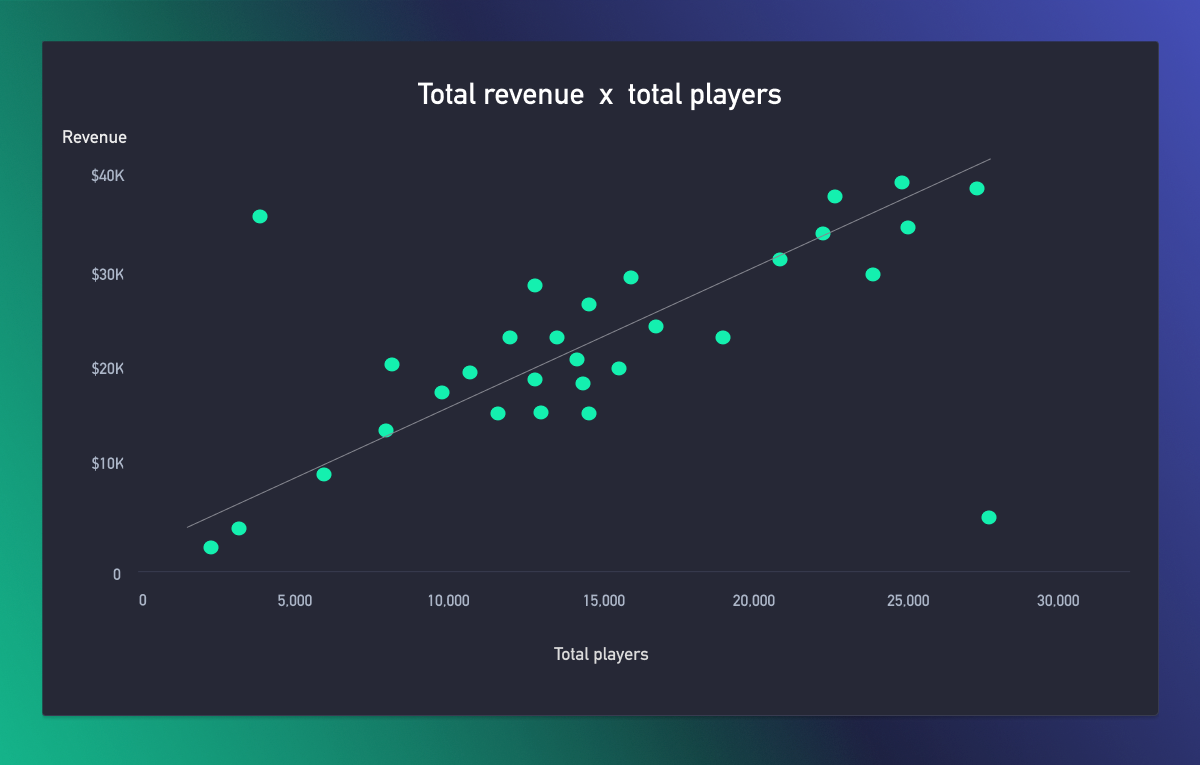
Task: Click the 5,000 x-axis tick label
Action: pos(294,601)
